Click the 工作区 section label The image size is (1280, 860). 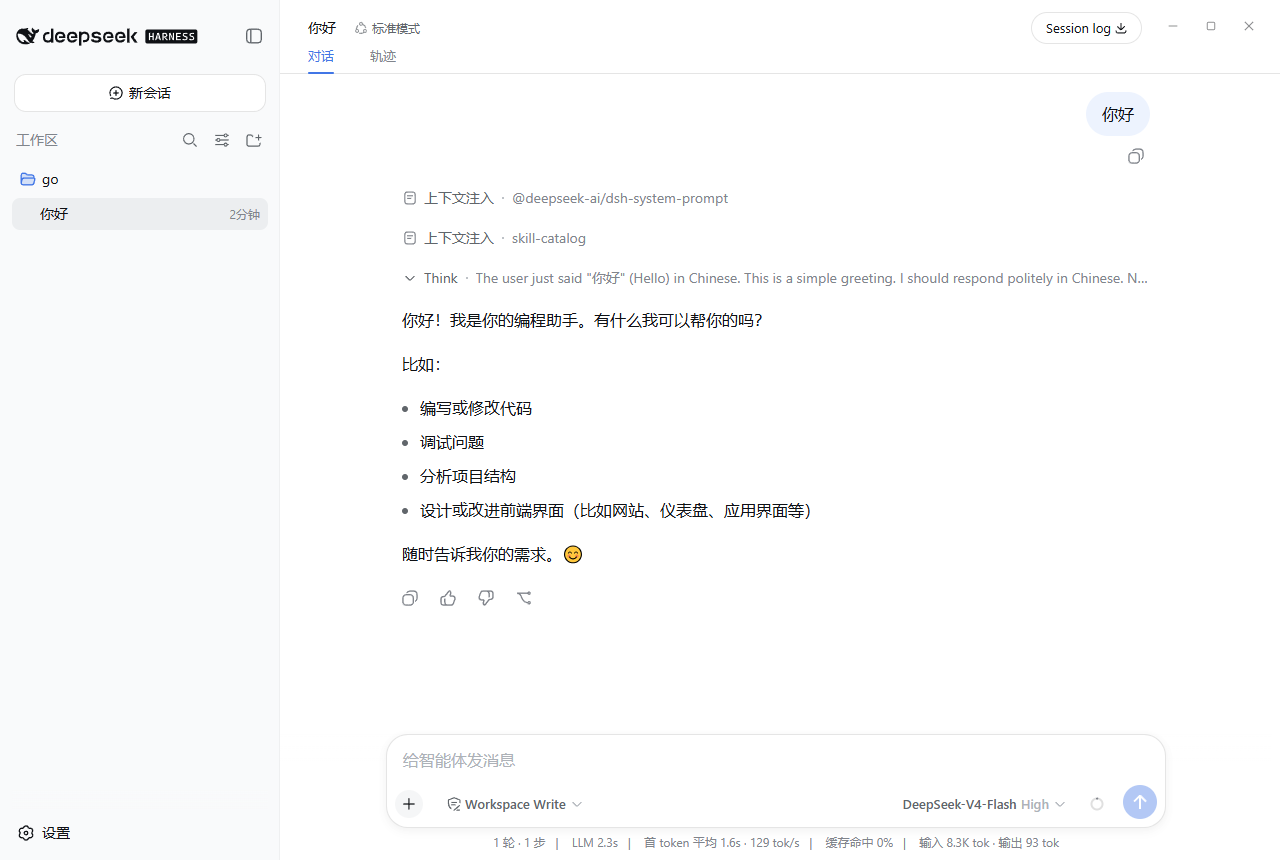coord(37,140)
